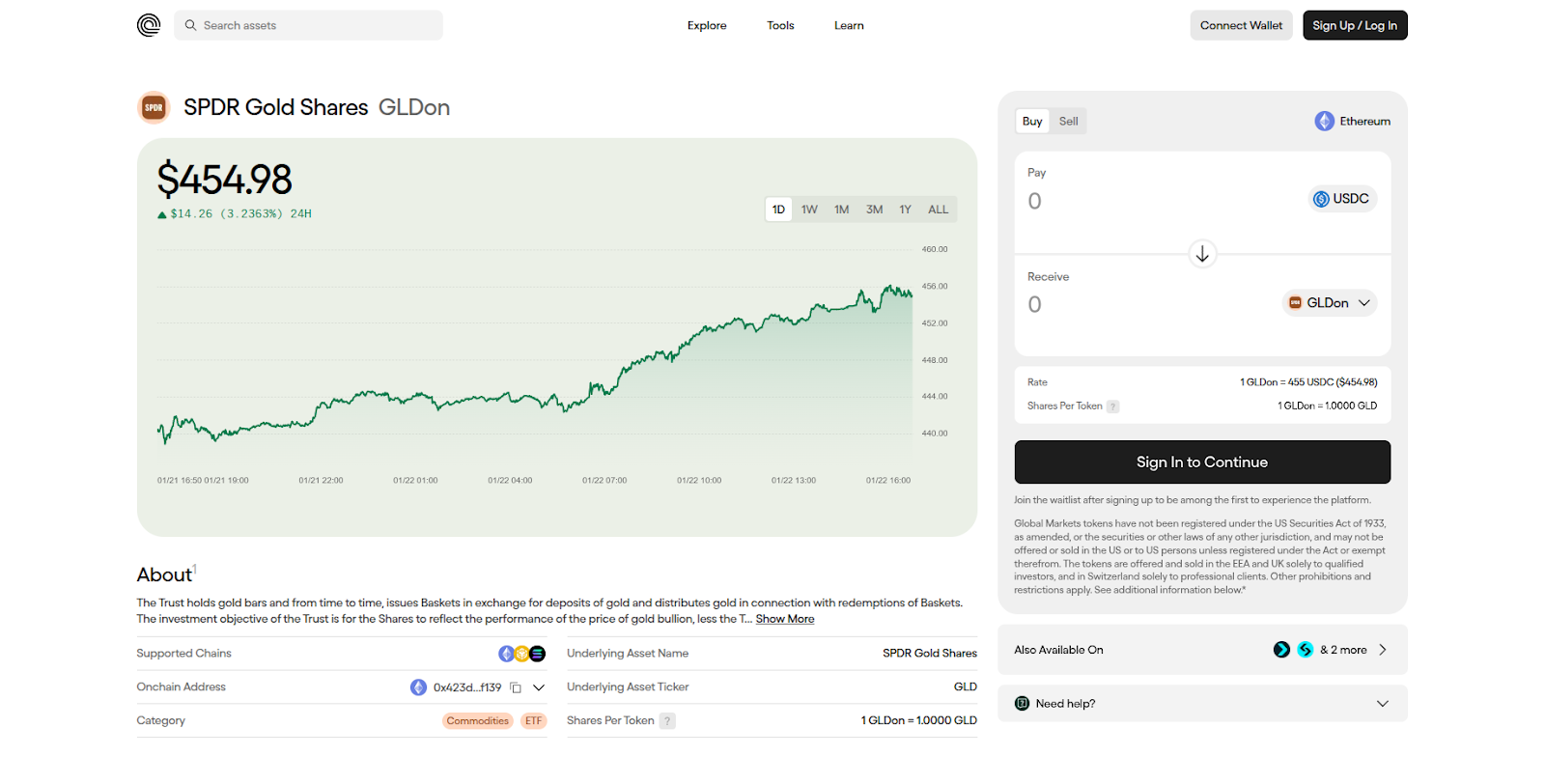Image resolution: width=1545 pixels, height=784 pixels.
Task: Switch the trade panel to Sell
Action: pos(1068,122)
